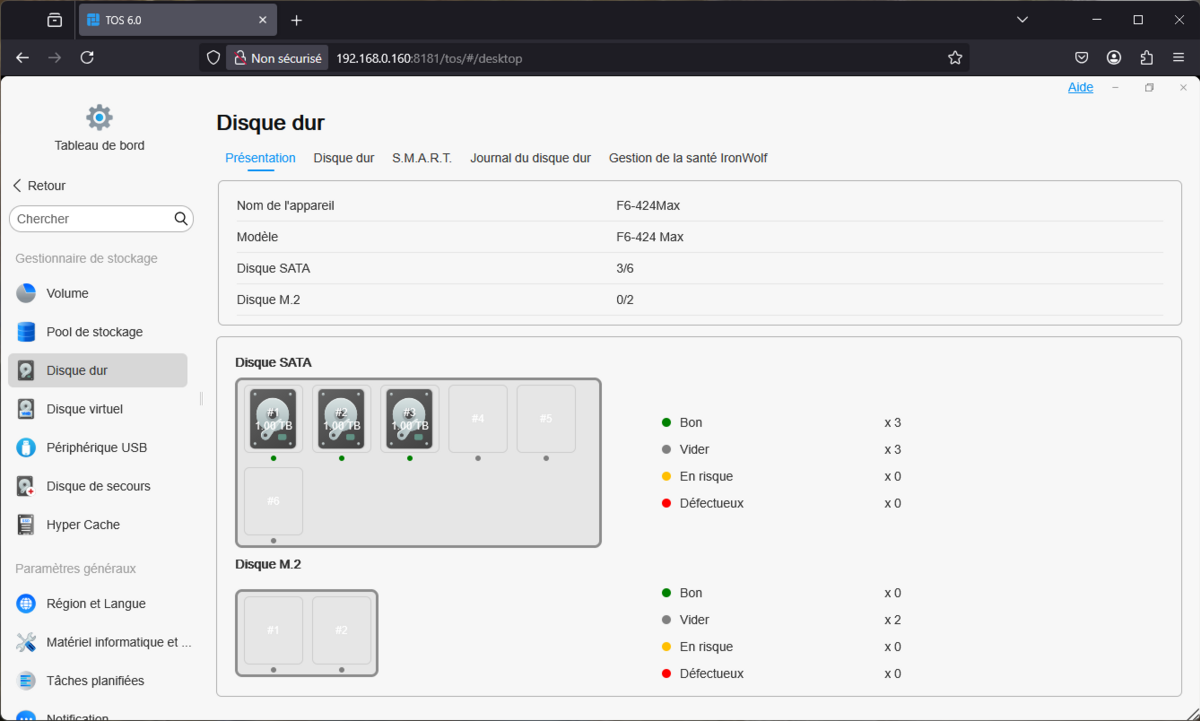1200x721 pixels.
Task: Click the Matériel informatique tools icon
Action: coord(26,642)
